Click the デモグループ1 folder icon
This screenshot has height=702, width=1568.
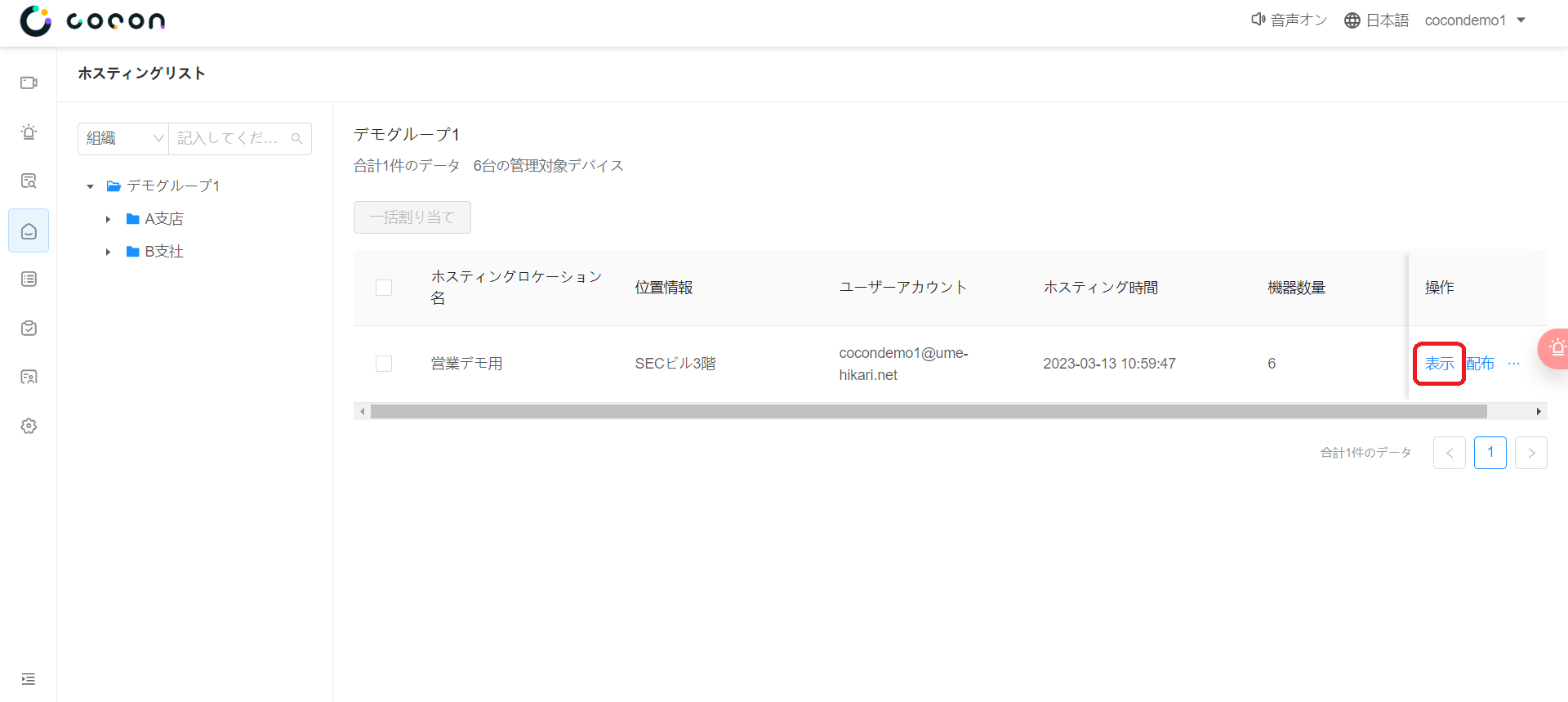(114, 186)
